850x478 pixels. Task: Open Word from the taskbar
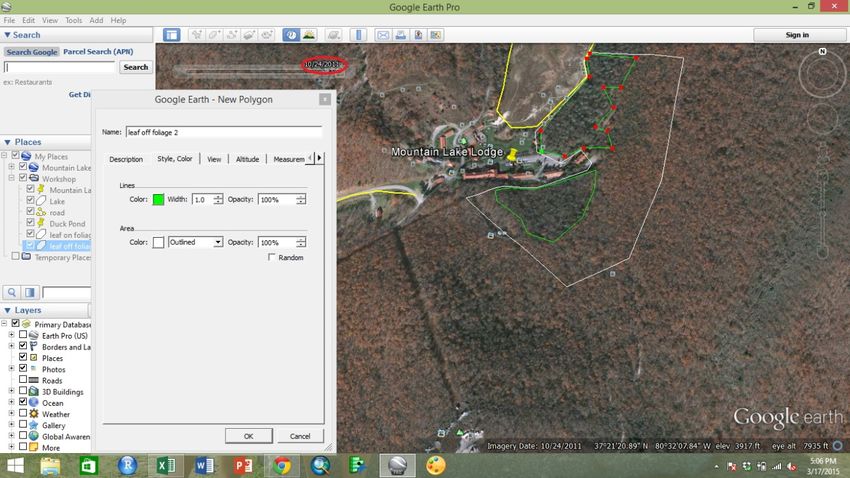pyautogui.click(x=204, y=466)
